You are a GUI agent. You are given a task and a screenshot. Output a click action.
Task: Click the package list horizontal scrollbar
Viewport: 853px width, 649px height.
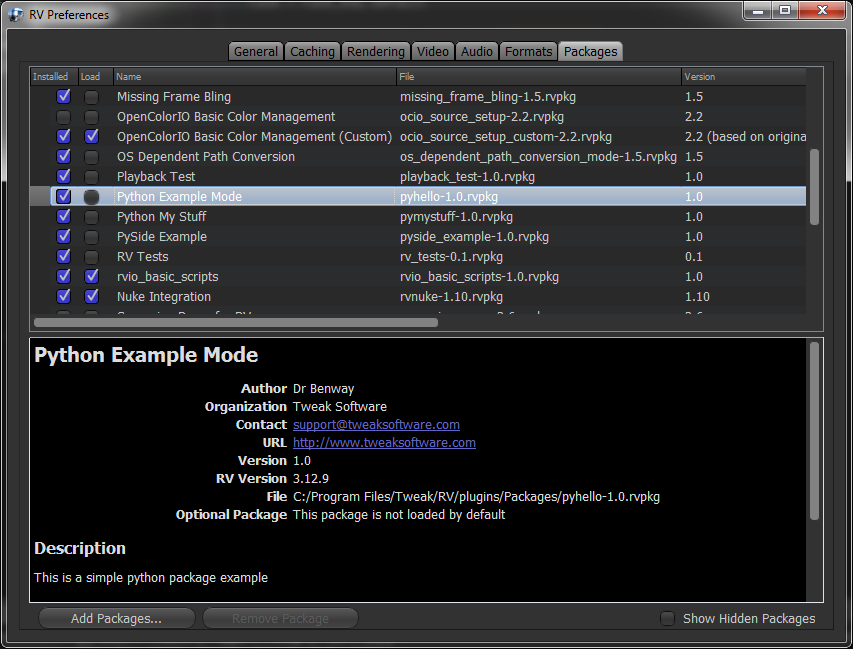[x=236, y=323]
